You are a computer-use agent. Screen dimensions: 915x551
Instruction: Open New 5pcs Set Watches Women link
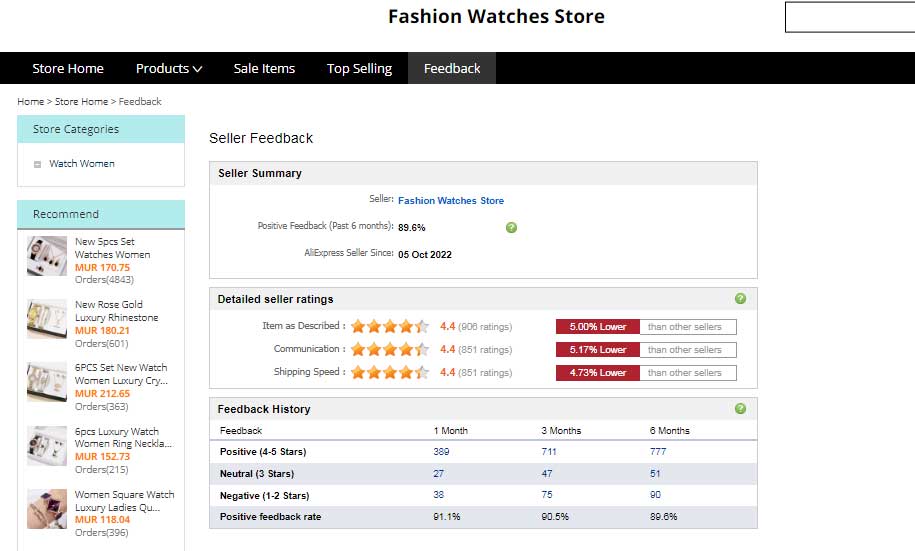112,248
